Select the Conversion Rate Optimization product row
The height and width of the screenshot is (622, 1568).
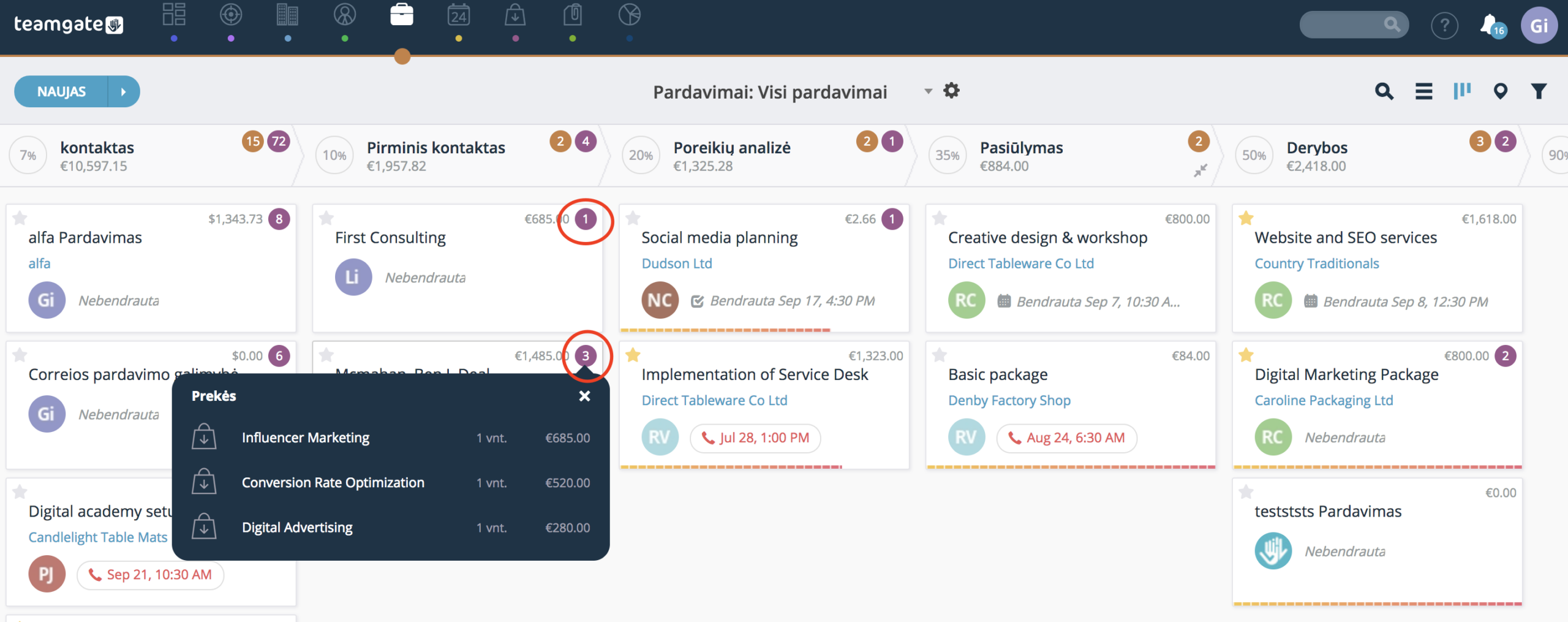click(391, 483)
